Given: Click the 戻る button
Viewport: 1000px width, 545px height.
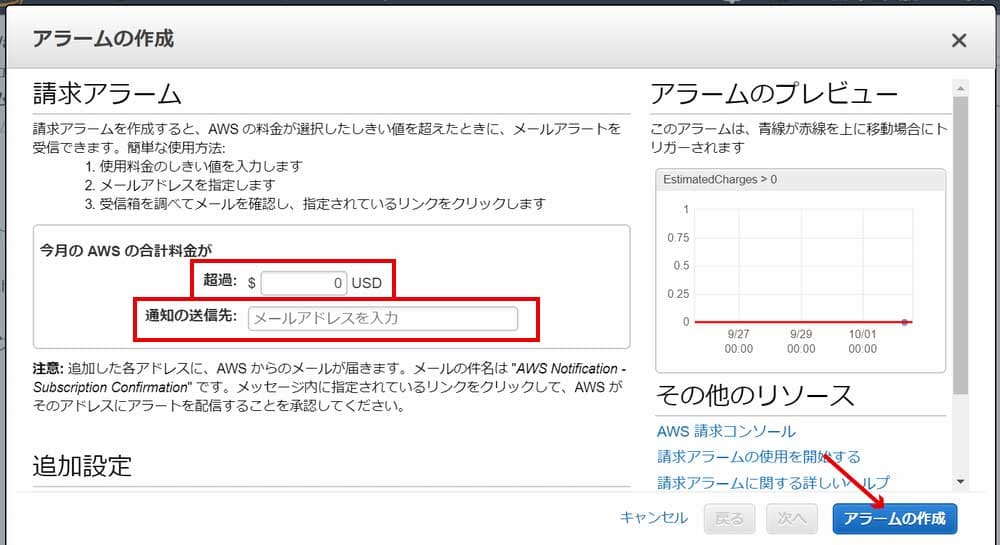Looking at the screenshot, I should tap(730, 518).
